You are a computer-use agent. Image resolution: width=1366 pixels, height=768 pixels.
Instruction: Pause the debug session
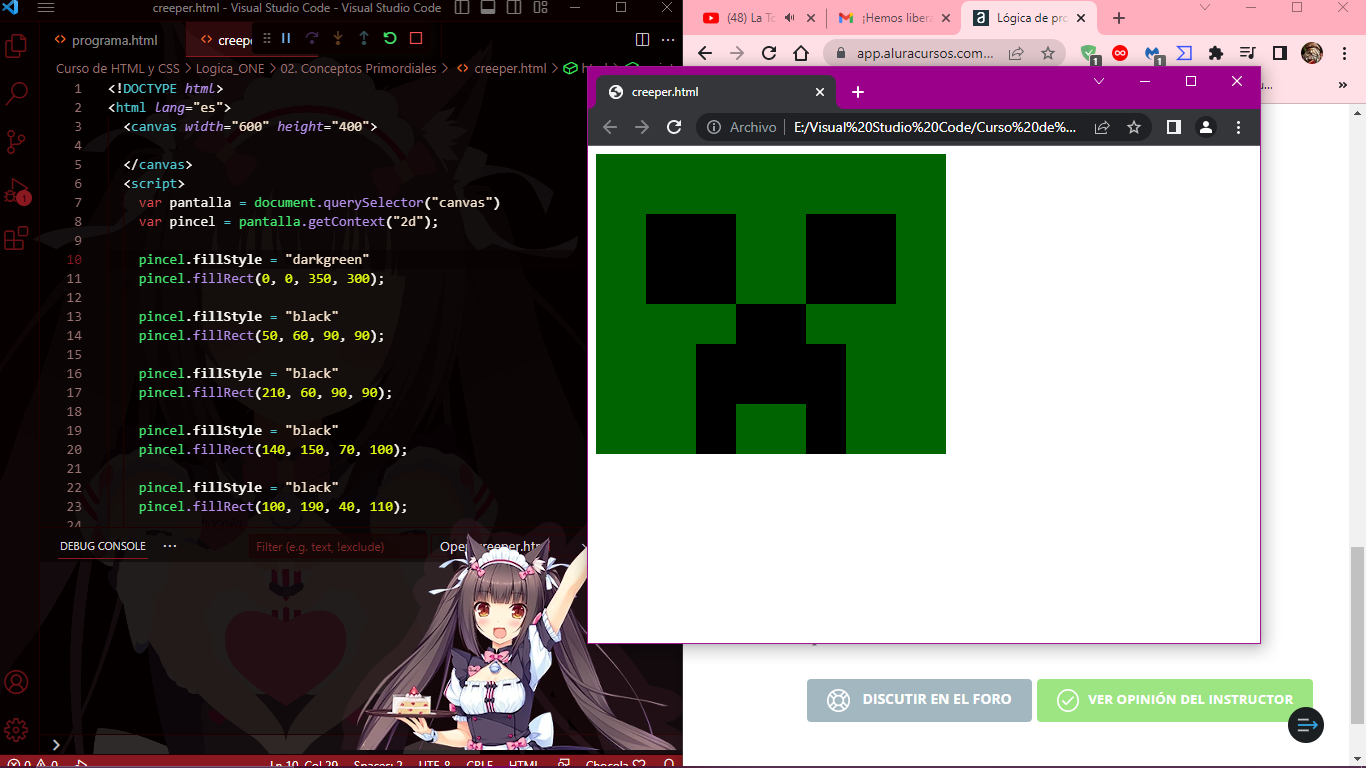286,39
